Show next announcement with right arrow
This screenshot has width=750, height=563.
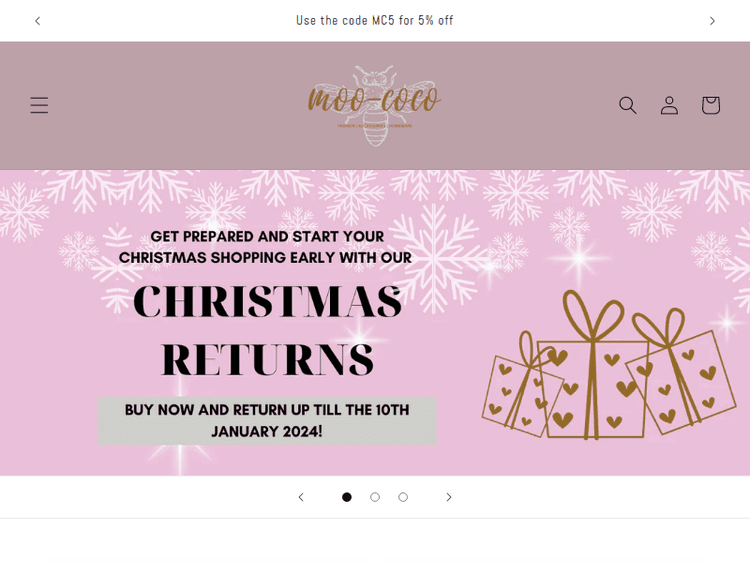click(712, 21)
